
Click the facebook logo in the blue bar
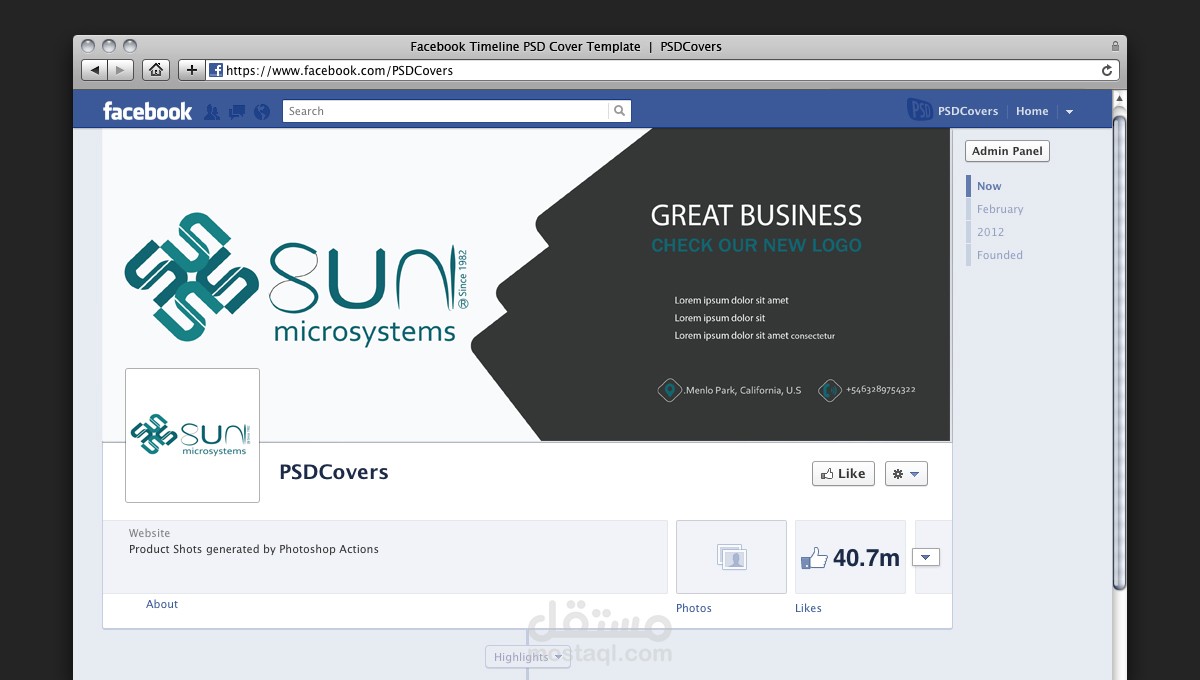pyautogui.click(x=147, y=111)
